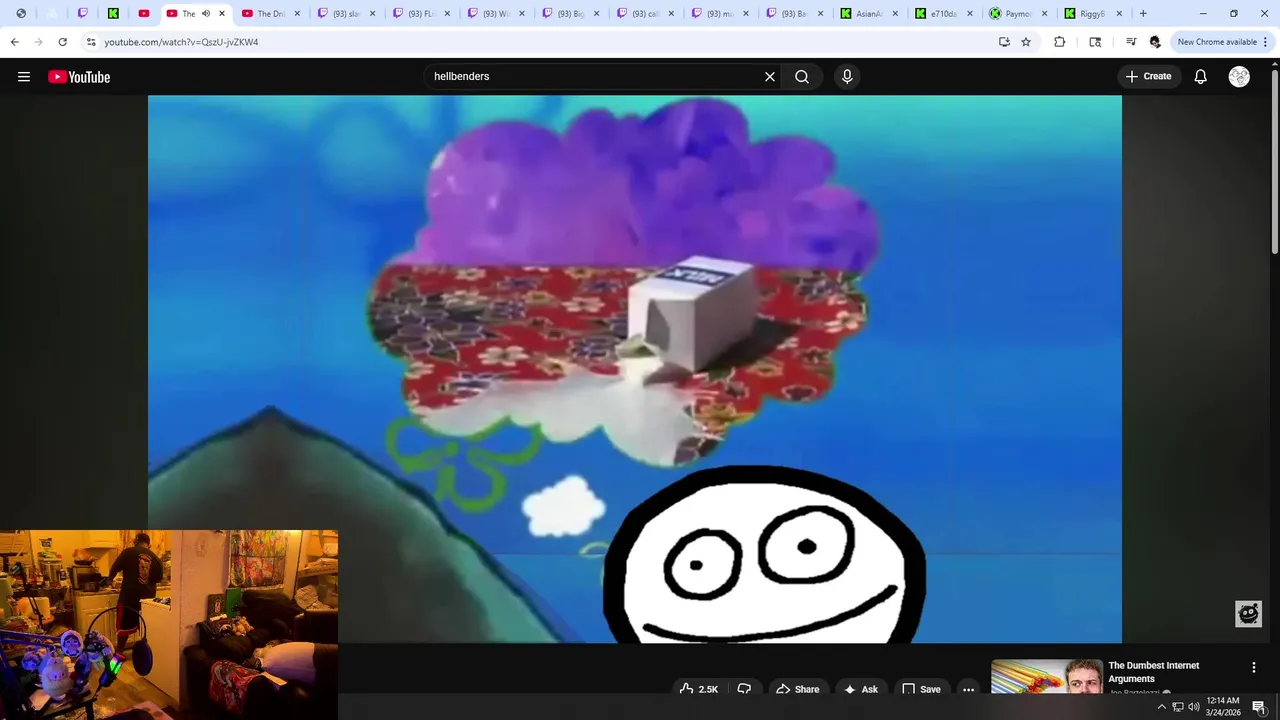The height and width of the screenshot is (720, 1280).
Task: Click the video player to pause
Action: point(635,369)
